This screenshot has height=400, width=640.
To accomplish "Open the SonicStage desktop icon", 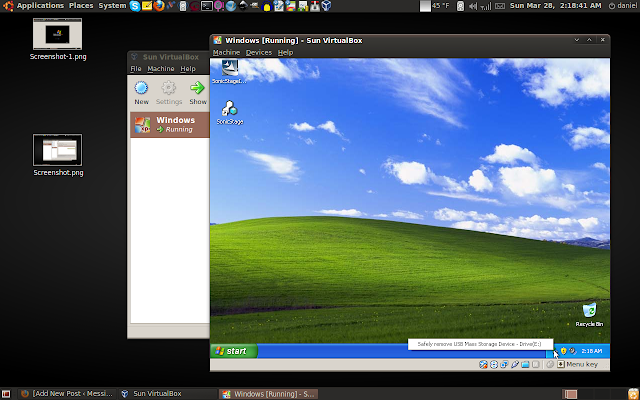I will click(230, 113).
